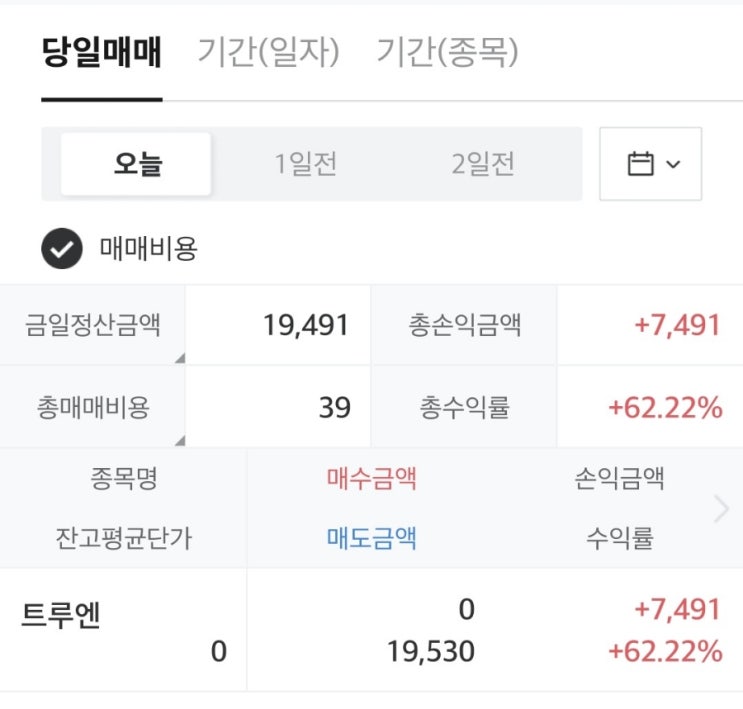The height and width of the screenshot is (709, 743).
Task: Click the 잔고평균단가 column header
Action: (123, 539)
